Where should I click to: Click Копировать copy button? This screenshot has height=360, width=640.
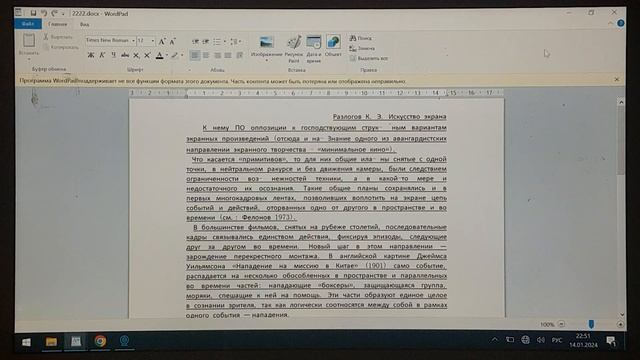60,47
